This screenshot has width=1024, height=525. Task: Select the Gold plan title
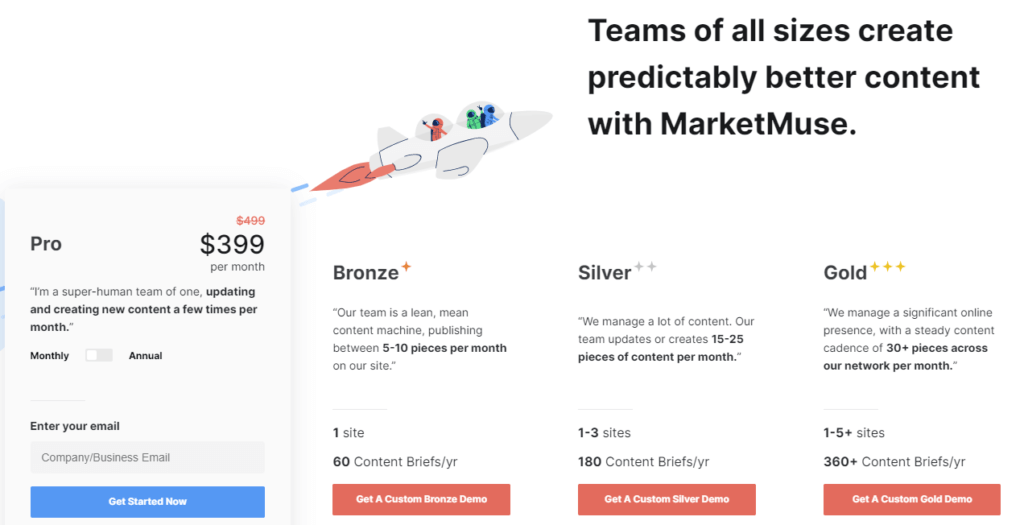coord(845,272)
